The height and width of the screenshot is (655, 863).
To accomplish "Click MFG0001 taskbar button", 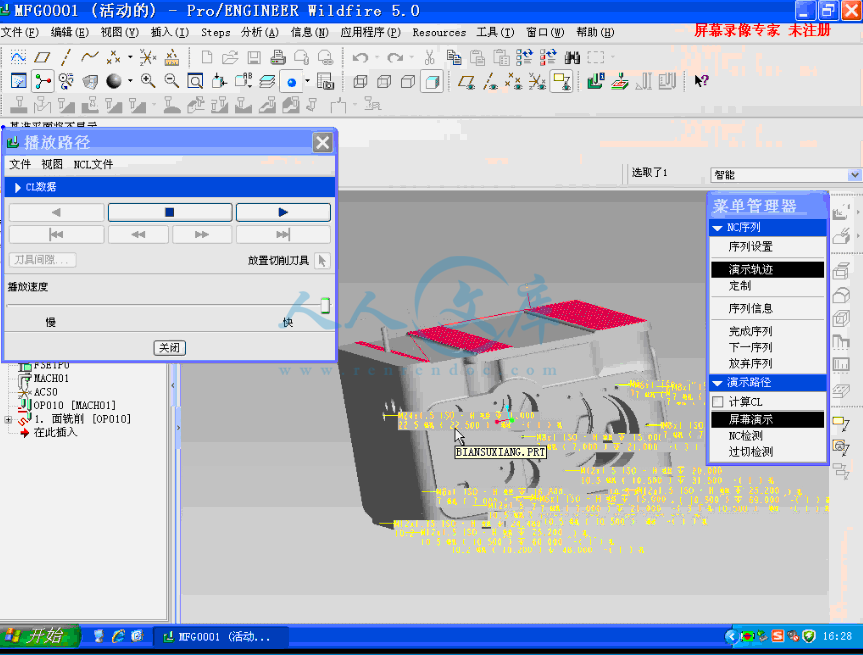I will (x=220, y=637).
